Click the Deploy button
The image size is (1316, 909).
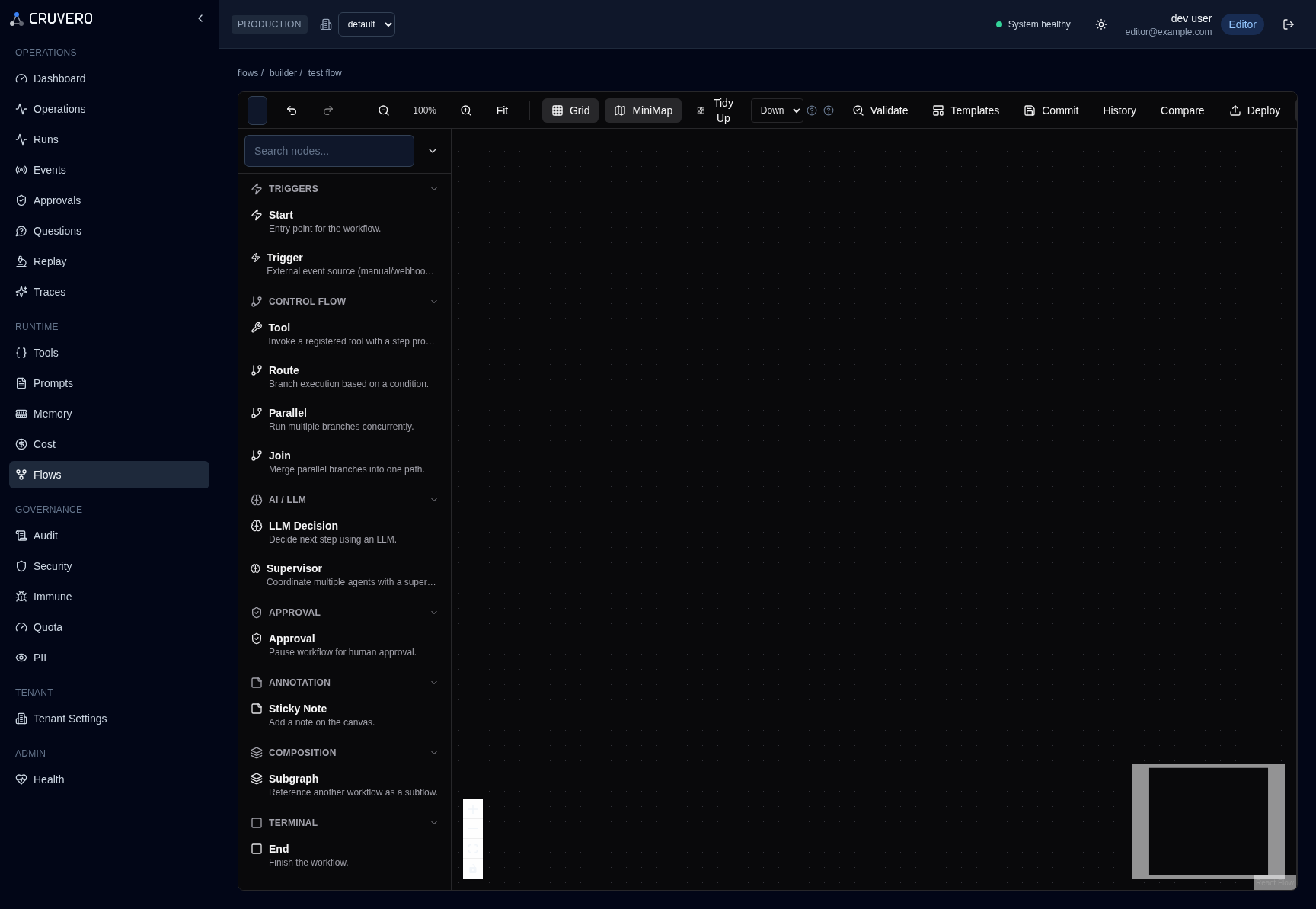coord(1254,110)
